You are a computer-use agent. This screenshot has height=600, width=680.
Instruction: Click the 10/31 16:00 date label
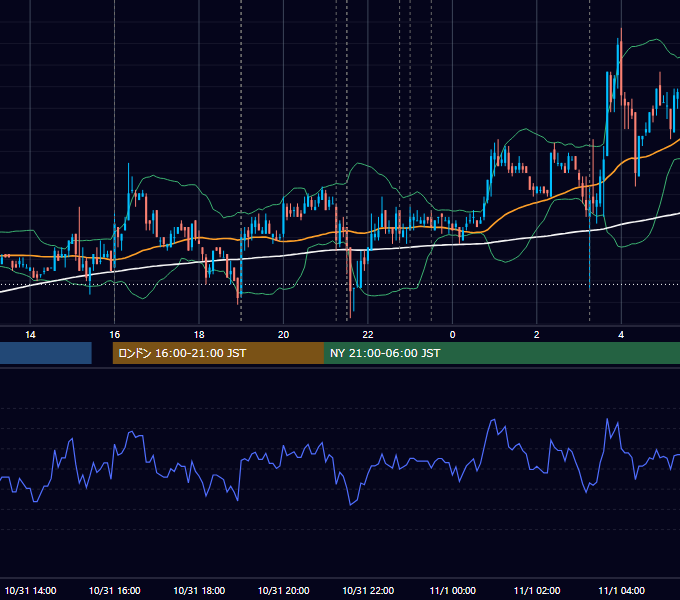click(114, 591)
